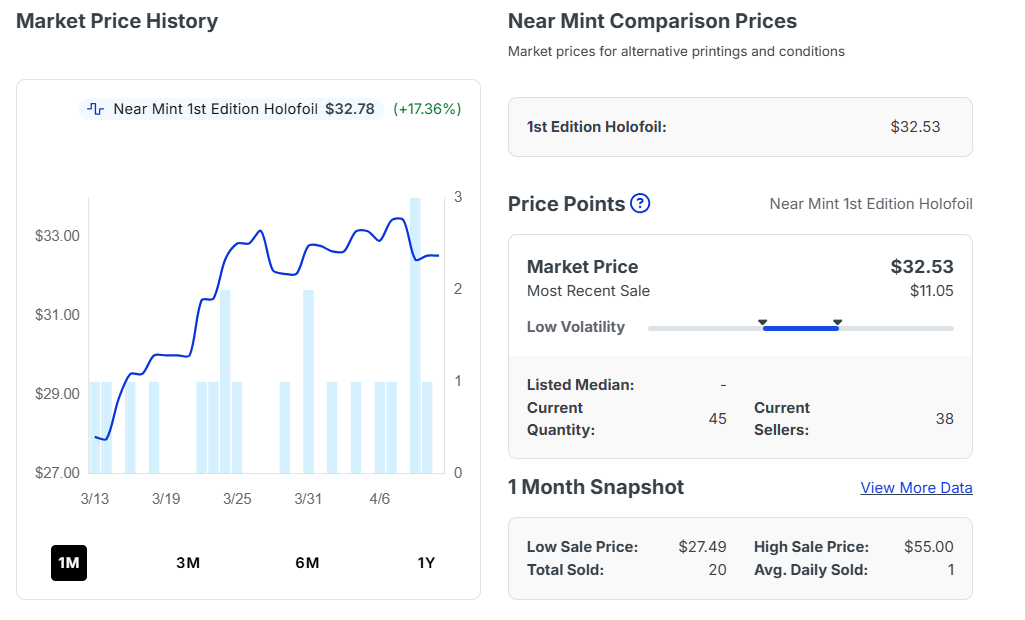Click the starting point of the blue price line
This screenshot has height=620, width=1025.
tap(95, 436)
